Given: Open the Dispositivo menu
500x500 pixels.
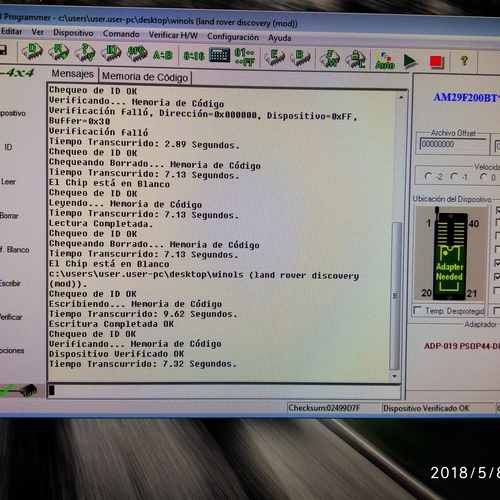Looking at the screenshot, I should [x=73, y=33].
